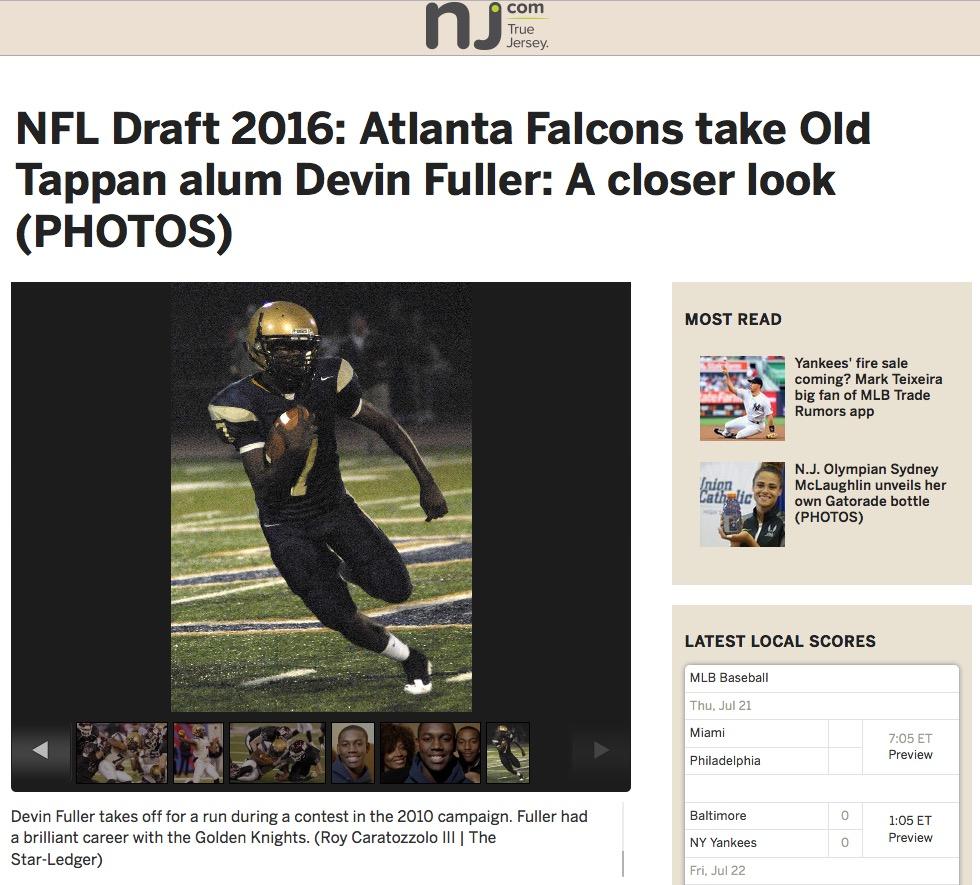Viewport: 980px width, 885px height.
Task: Click the NFL Draft 2016 article headline
Action: [x=442, y=180]
